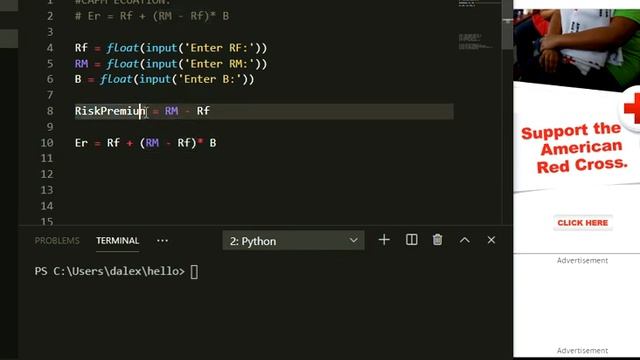Click the Advertisement label below the Red Cross ad

click(x=582, y=260)
